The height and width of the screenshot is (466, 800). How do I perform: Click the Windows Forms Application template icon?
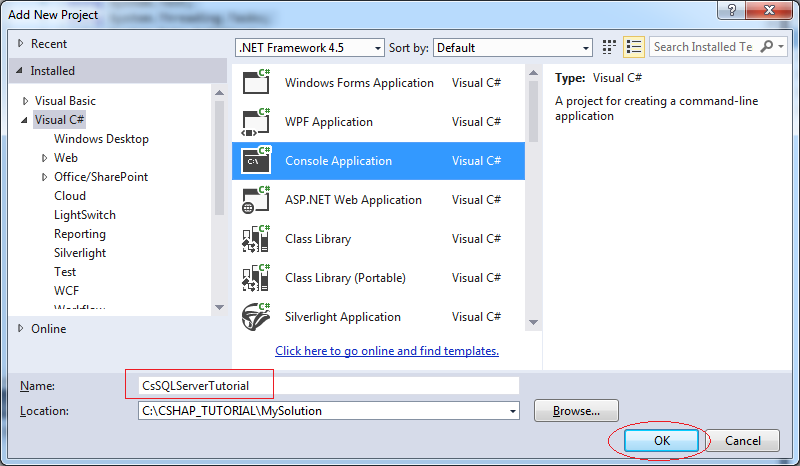pos(256,82)
